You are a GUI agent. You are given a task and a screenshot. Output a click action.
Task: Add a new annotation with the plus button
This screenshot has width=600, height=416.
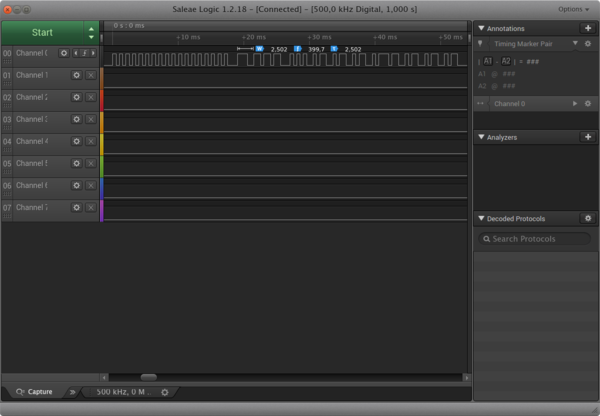tap(588, 28)
